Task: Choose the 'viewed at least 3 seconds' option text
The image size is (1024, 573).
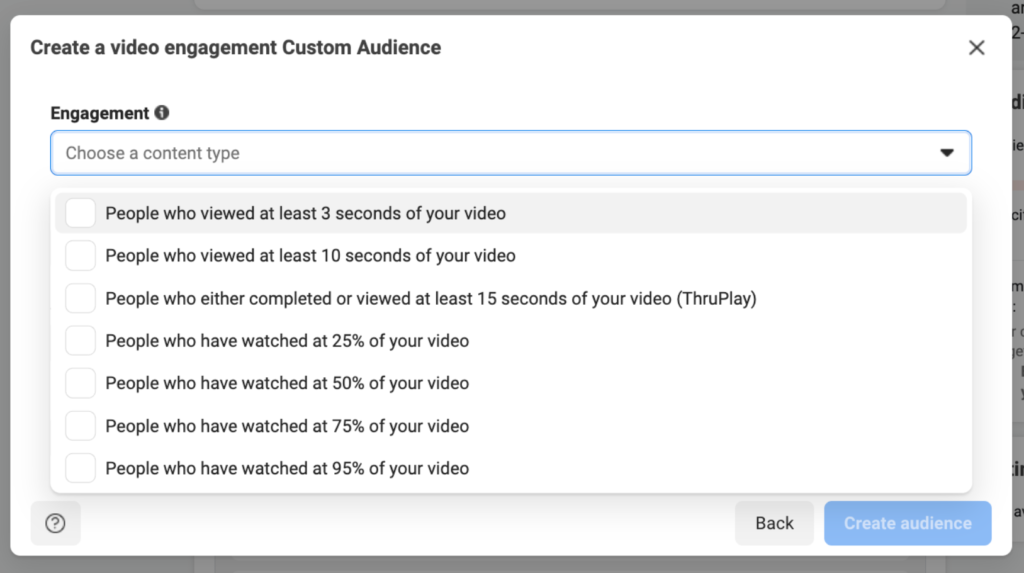Action: coord(305,213)
